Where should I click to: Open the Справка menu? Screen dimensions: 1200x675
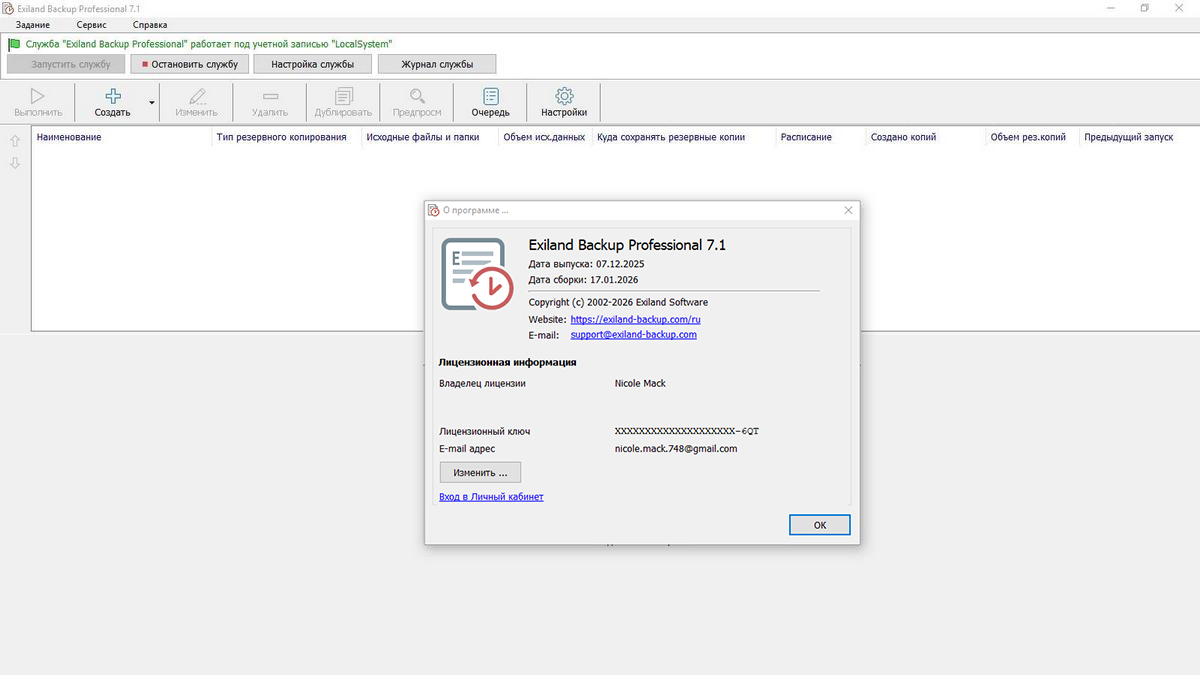[150, 24]
